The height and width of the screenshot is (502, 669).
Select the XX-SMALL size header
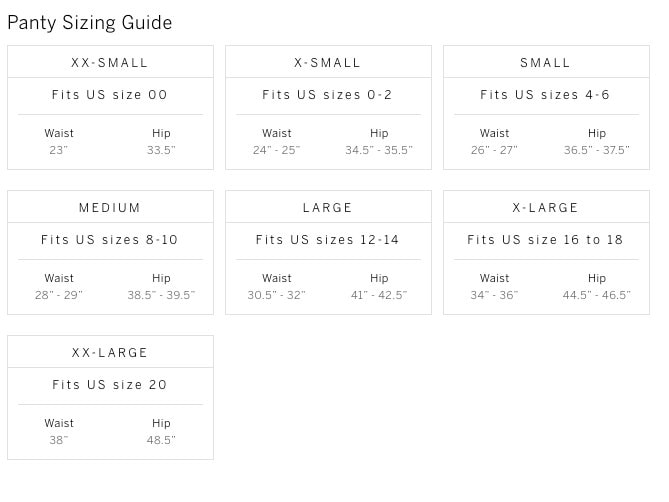click(x=110, y=63)
